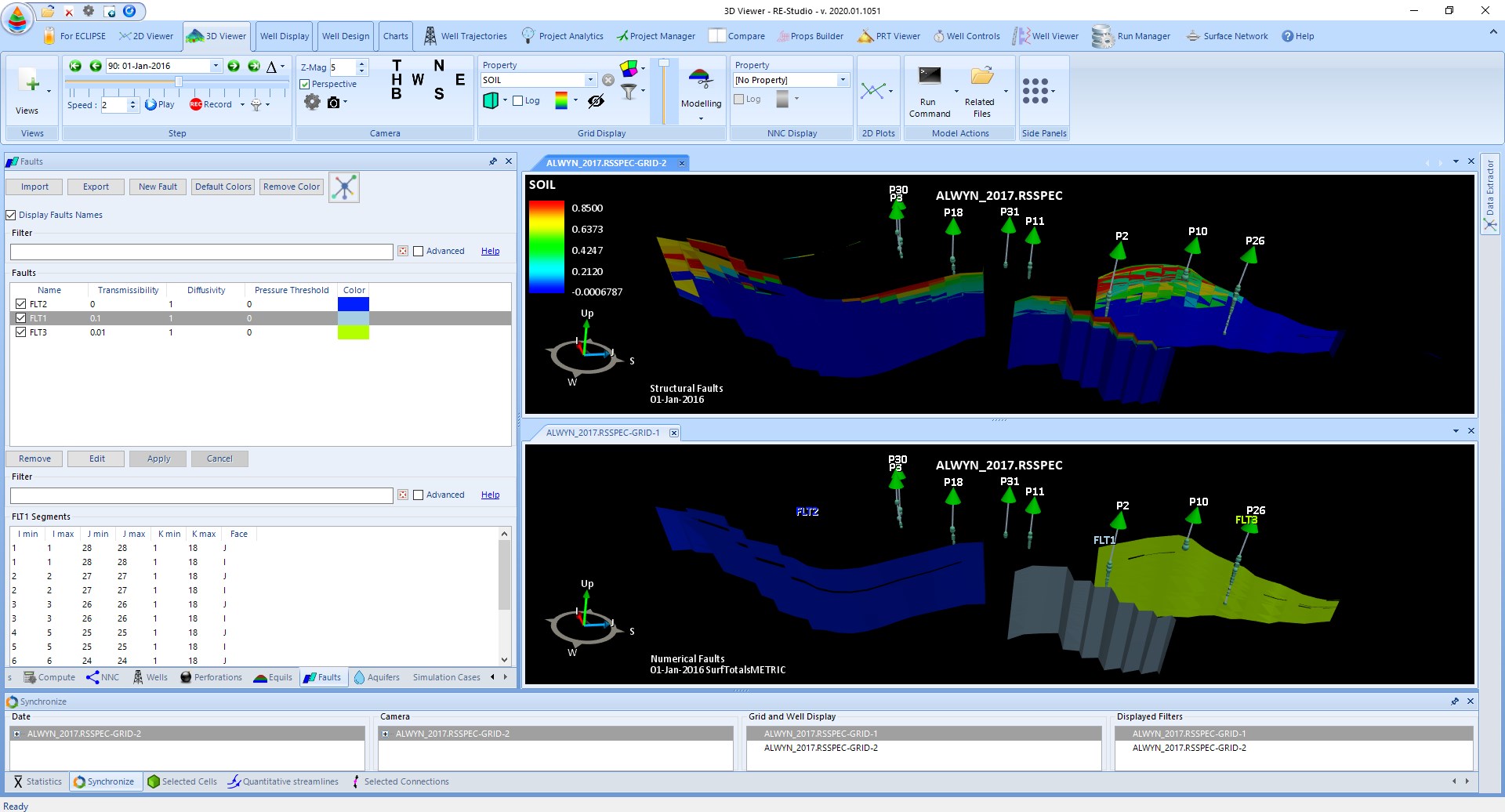Click the color legend gradient icon
Viewport: 1505px width, 812px height.
tap(561, 100)
